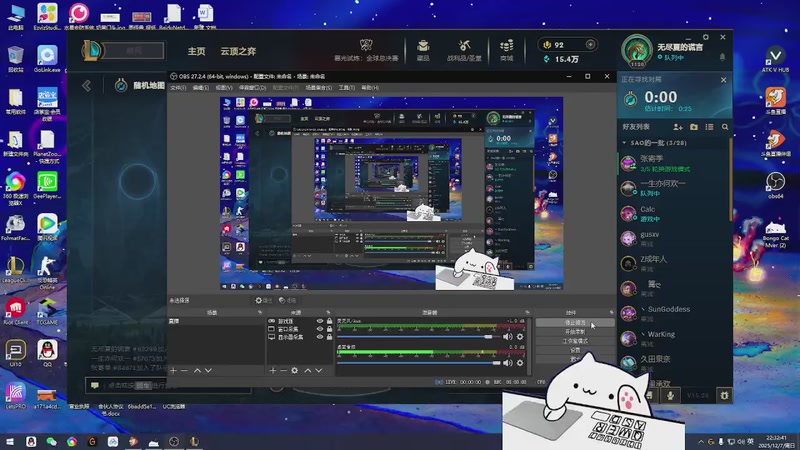The height and width of the screenshot is (450, 800).
Task: Click the League of Legends logo icon
Action: pyautogui.click(x=92, y=51)
